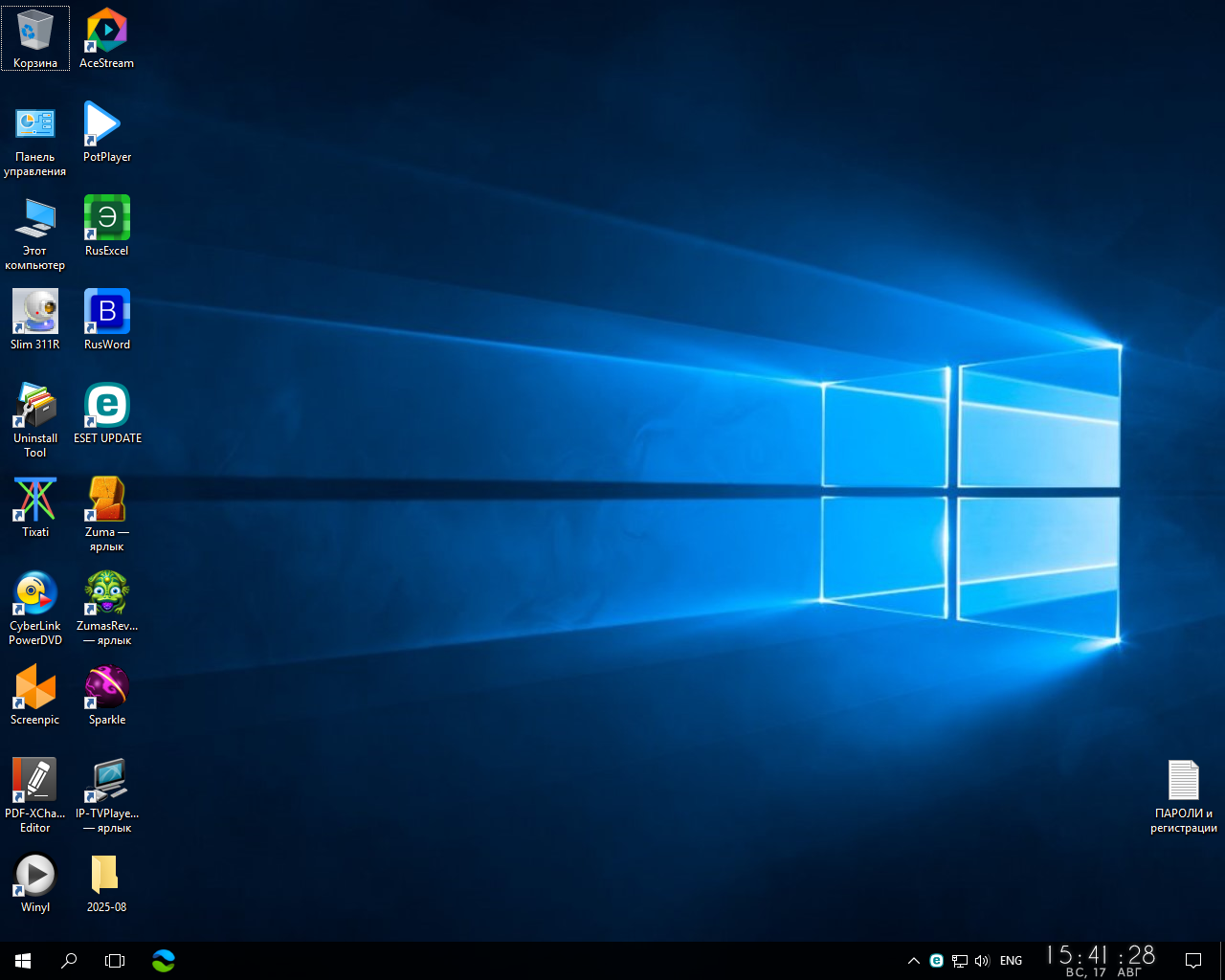Viewport: 1225px width, 980px height.
Task: Select the ESET UPDATE shortcut
Action: click(x=107, y=413)
